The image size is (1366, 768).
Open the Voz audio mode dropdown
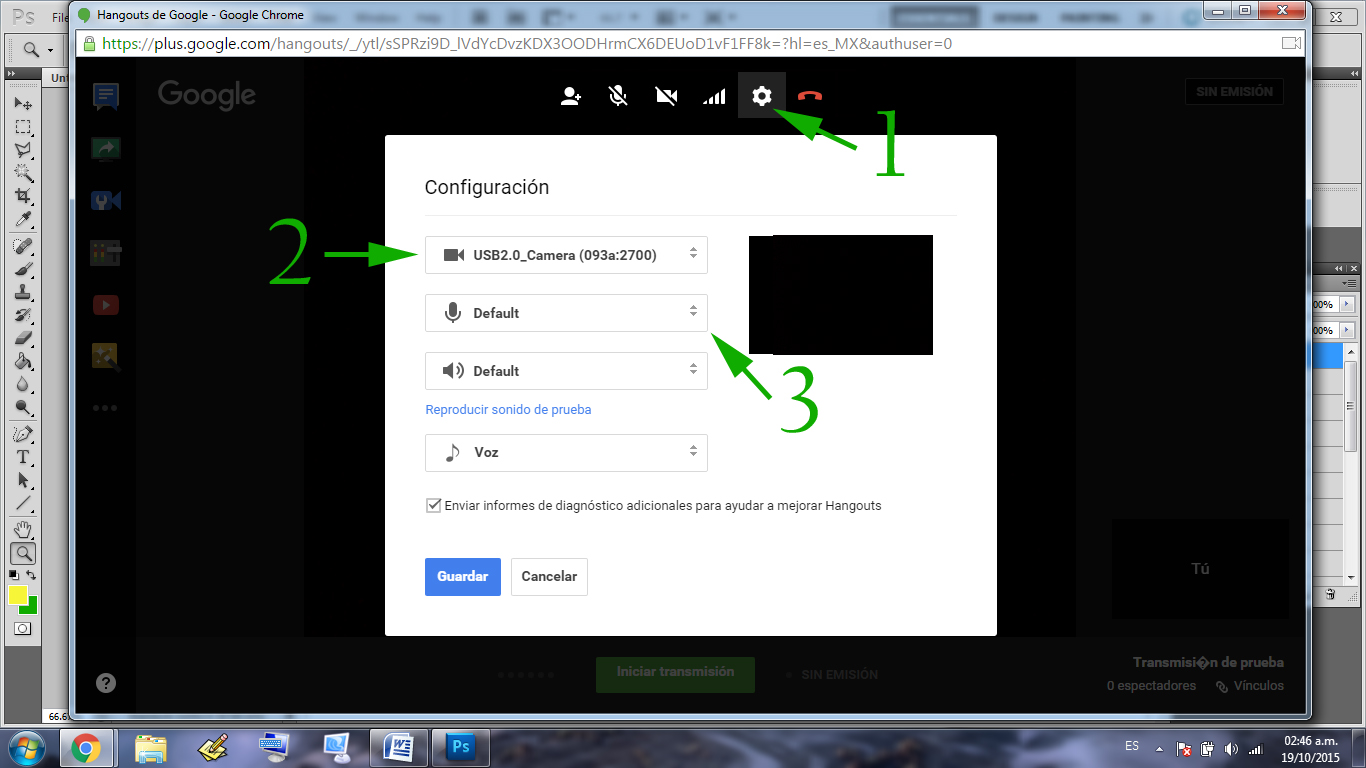pos(566,453)
